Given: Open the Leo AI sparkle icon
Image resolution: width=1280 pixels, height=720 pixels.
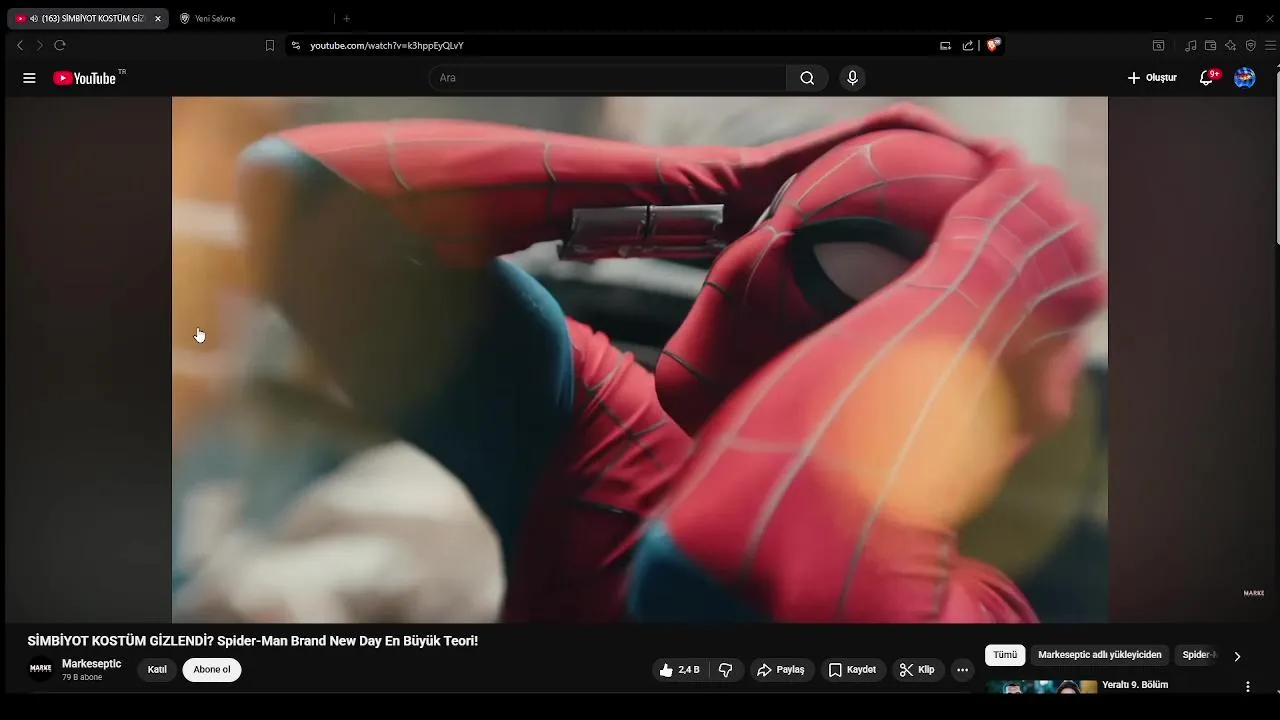Looking at the screenshot, I should click(1231, 46).
